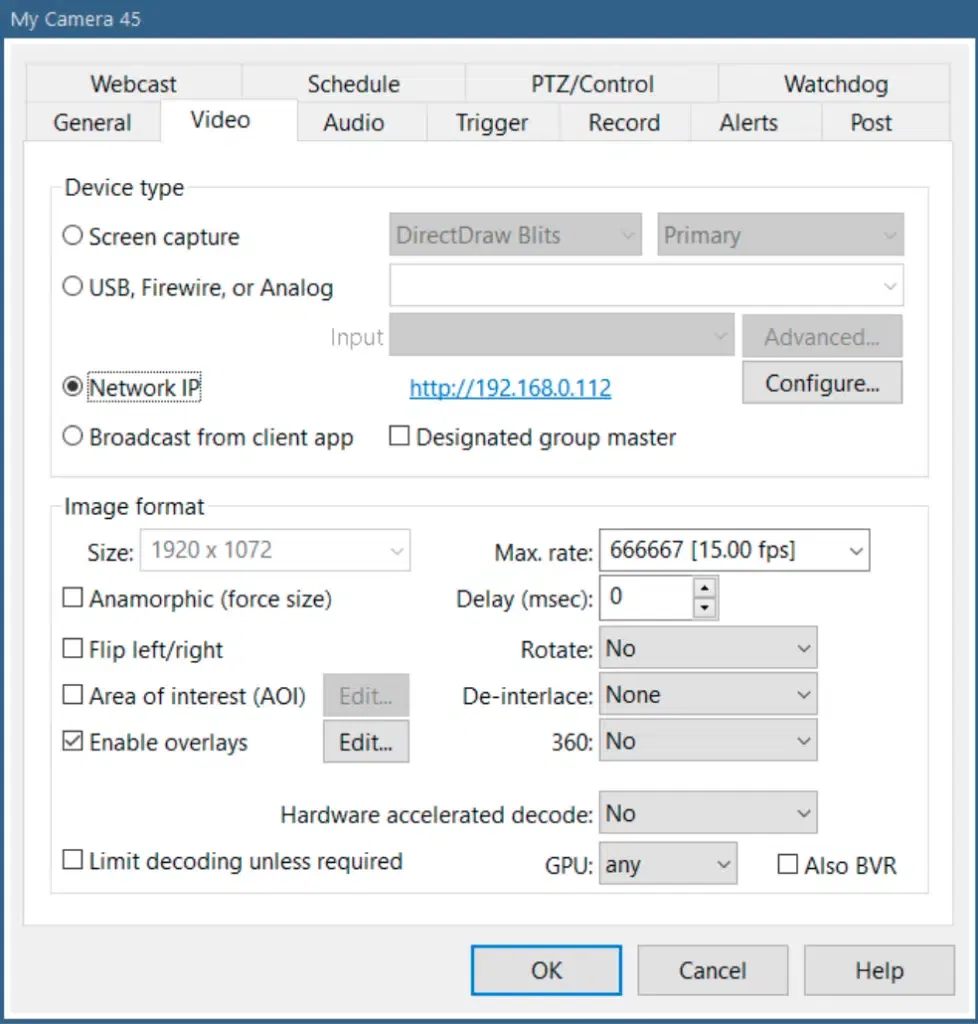Click inside the Delay (msec) field

pos(647,598)
